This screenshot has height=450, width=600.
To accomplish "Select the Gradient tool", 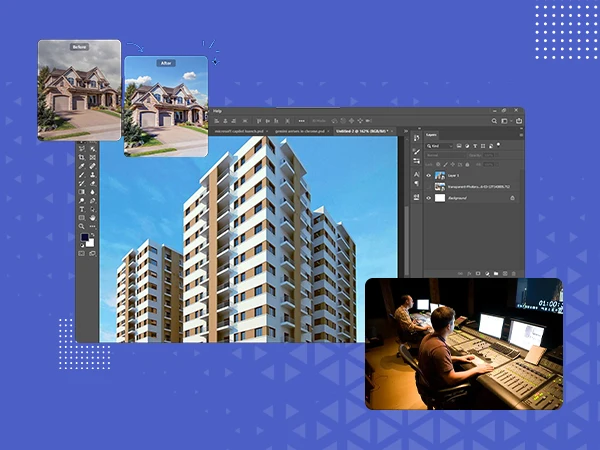I will (x=82, y=192).
